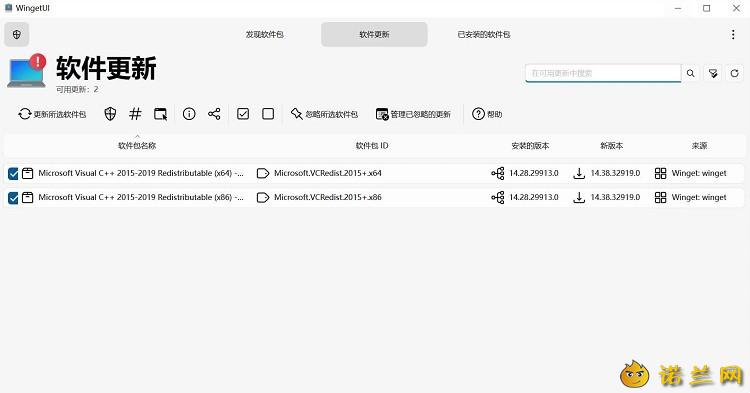Click package icon in x64 row
The height and width of the screenshot is (393, 750).
coord(28,173)
